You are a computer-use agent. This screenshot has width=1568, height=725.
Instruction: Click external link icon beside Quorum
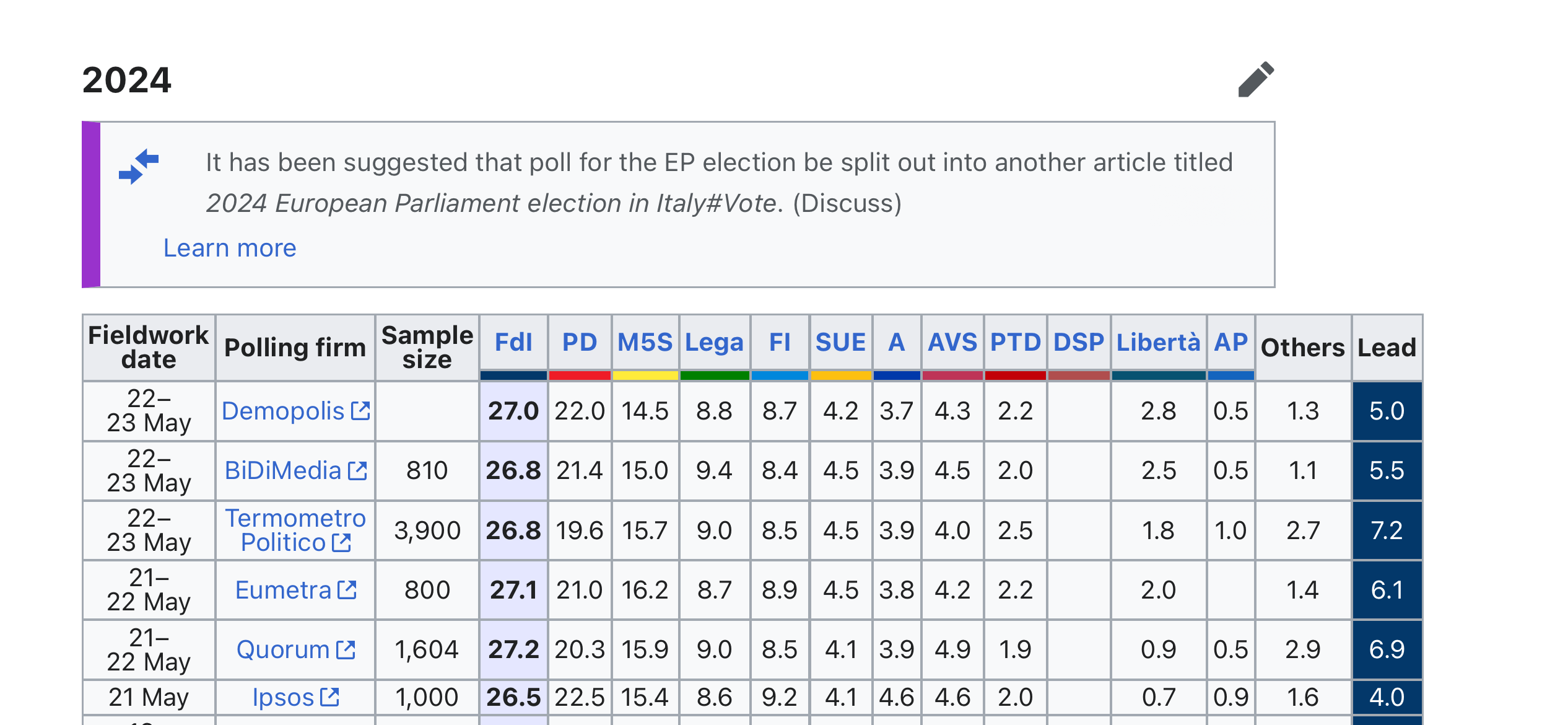tap(346, 649)
